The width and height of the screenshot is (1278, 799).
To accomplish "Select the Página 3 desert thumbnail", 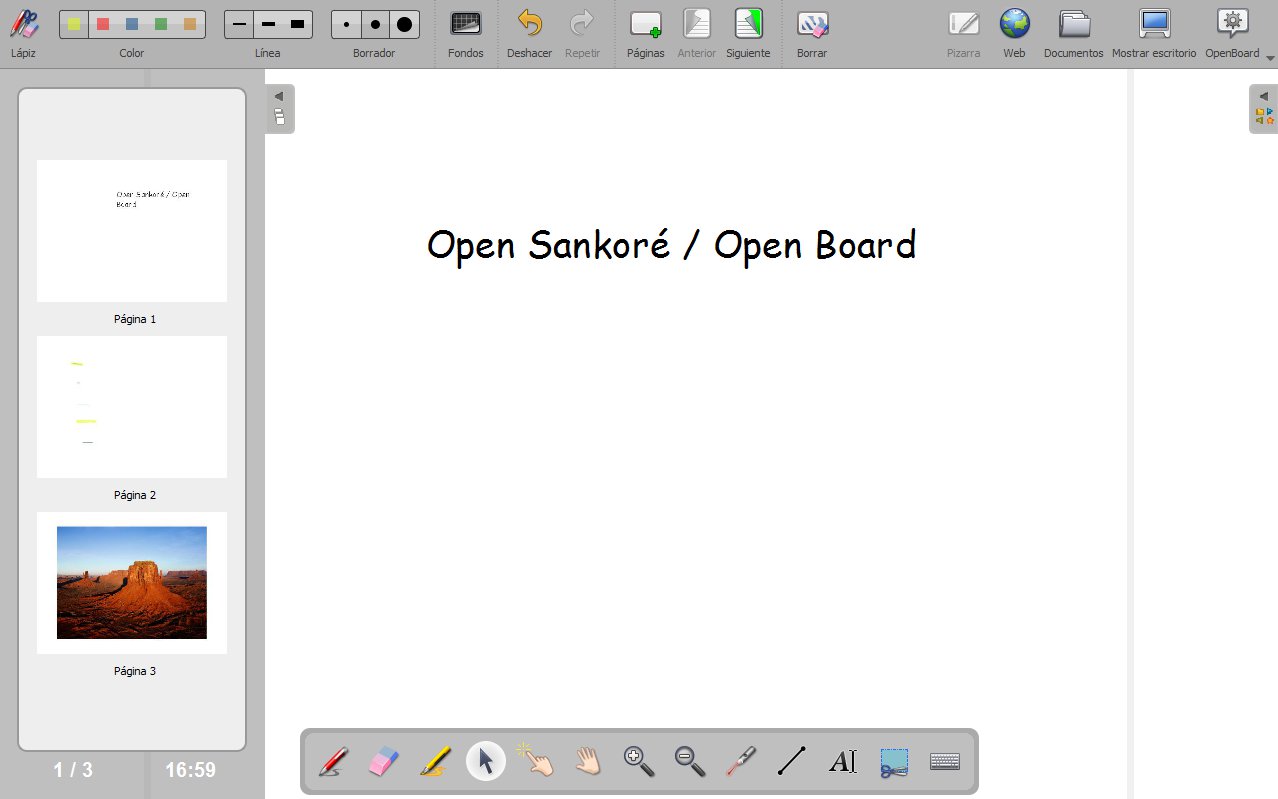I will (132, 583).
